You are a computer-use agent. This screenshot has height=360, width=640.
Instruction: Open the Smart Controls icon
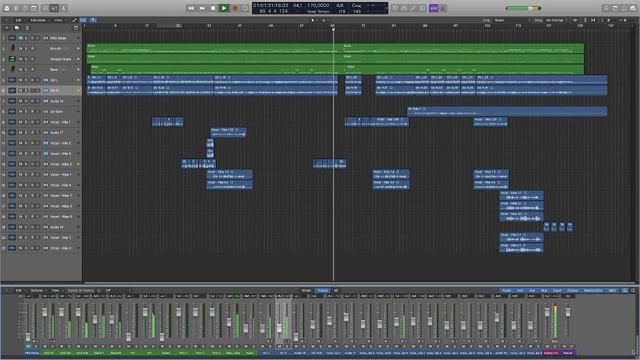coord(45,8)
